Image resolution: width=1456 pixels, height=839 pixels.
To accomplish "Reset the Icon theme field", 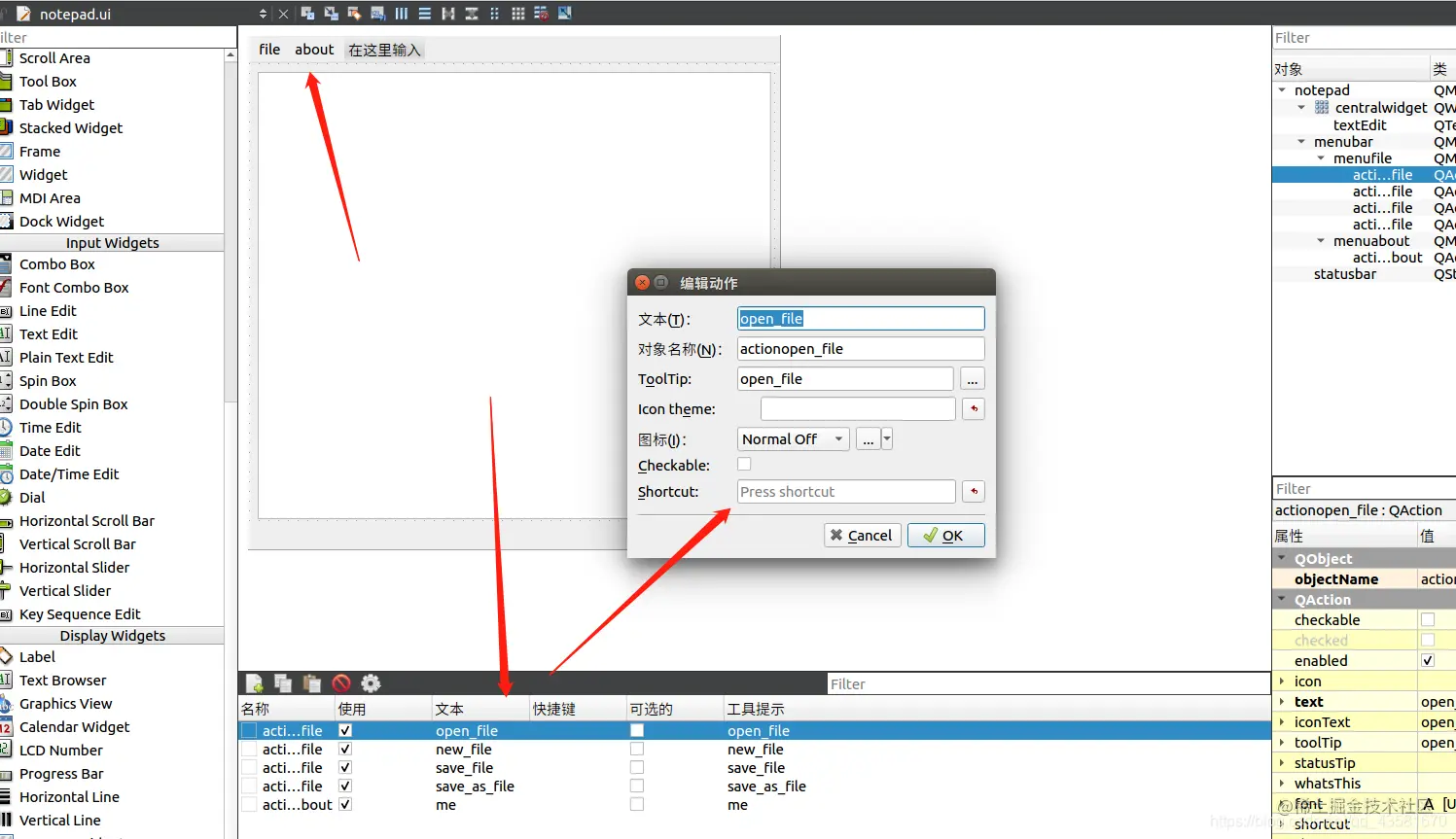I will pyautogui.click(x=973, y=409).
